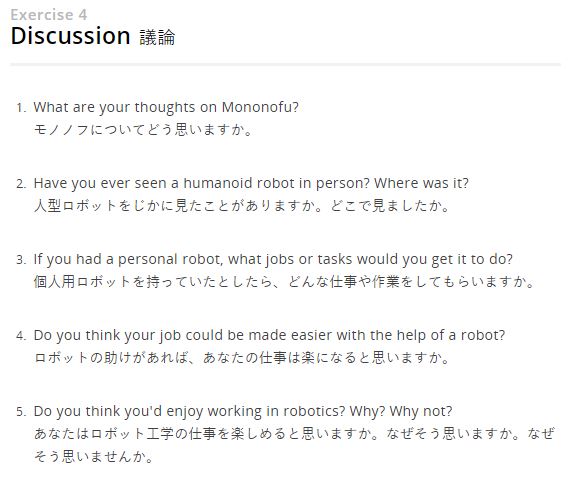Click Japanese text どこで見ましたか

point(390,206)
